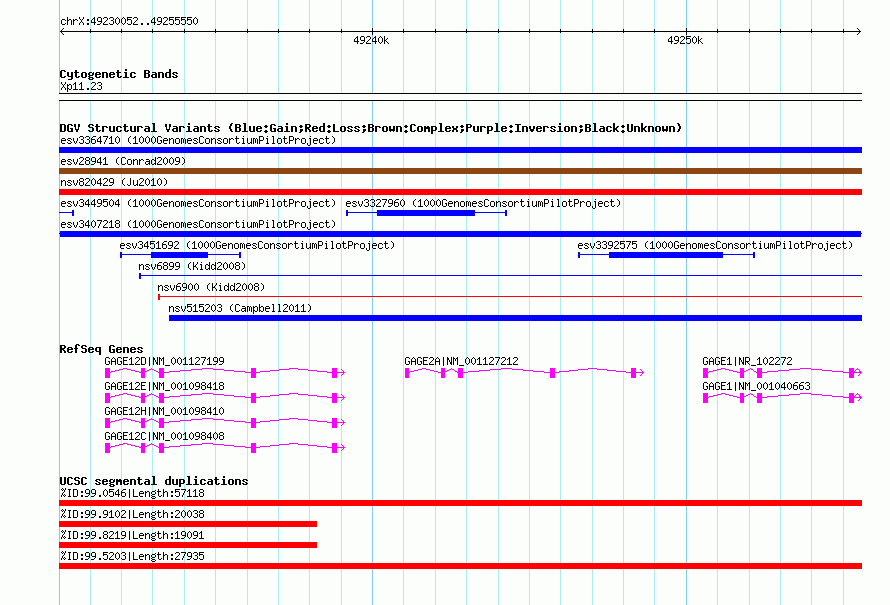Click the %ID:99.0546|Length:57118 label
This screenshot has width=890, height=605.
point(132,493)
